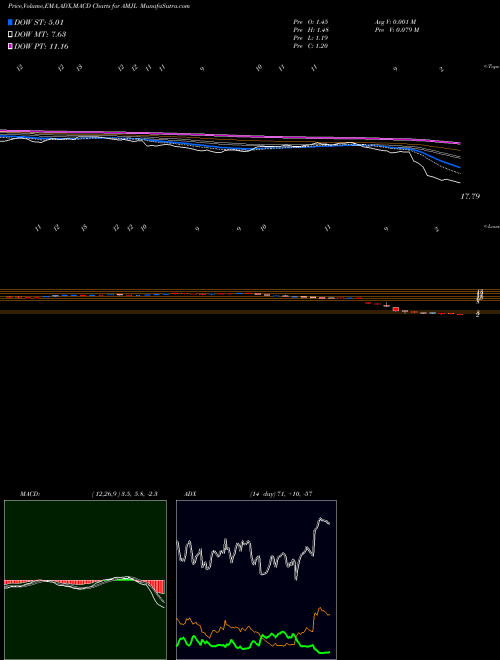
Task: Click the 'Pre C: 1.20' close value
Action: click(x=311, y=46)
